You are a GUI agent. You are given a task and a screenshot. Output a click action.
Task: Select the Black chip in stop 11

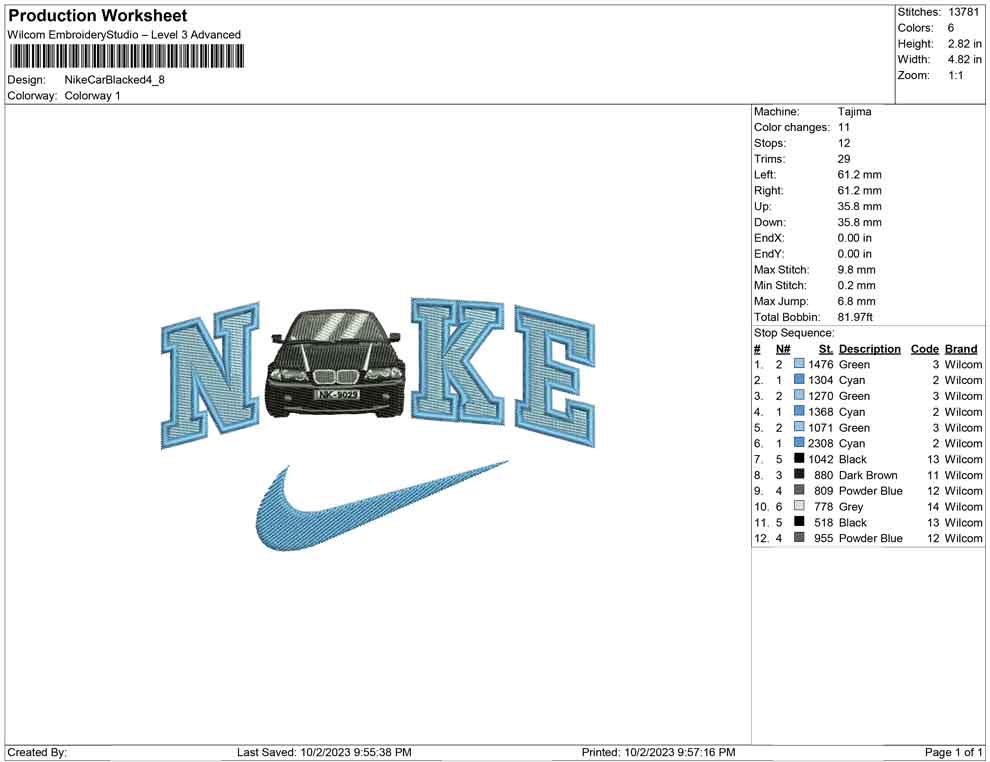coord(799,522)
